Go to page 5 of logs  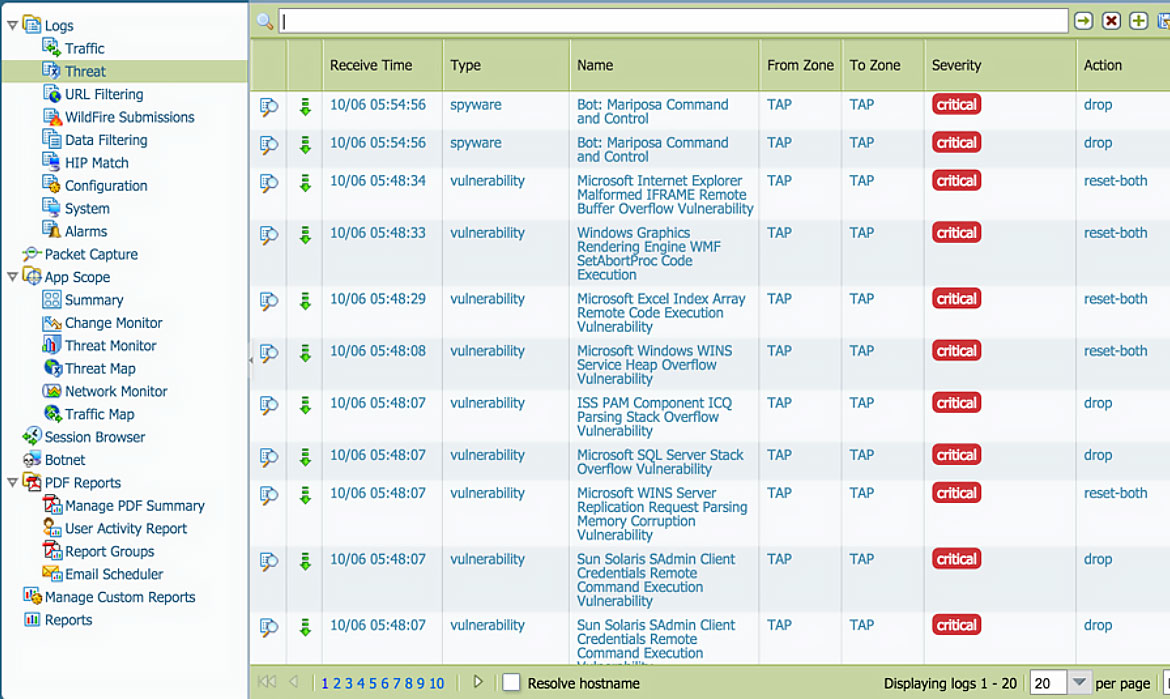[x=372, y=684]
